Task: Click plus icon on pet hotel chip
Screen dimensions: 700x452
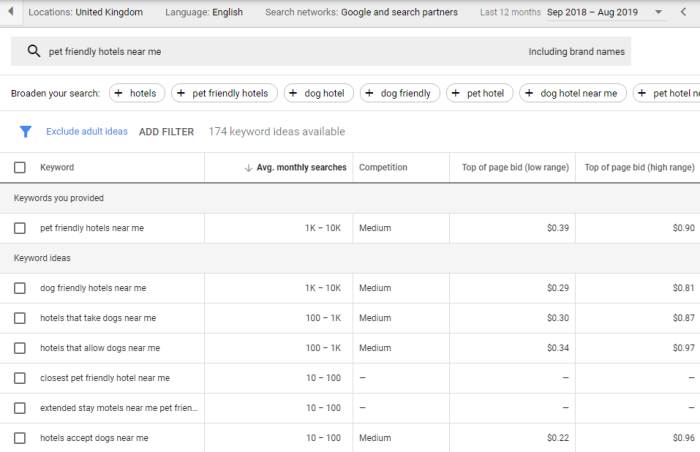Action: (457, 93)
